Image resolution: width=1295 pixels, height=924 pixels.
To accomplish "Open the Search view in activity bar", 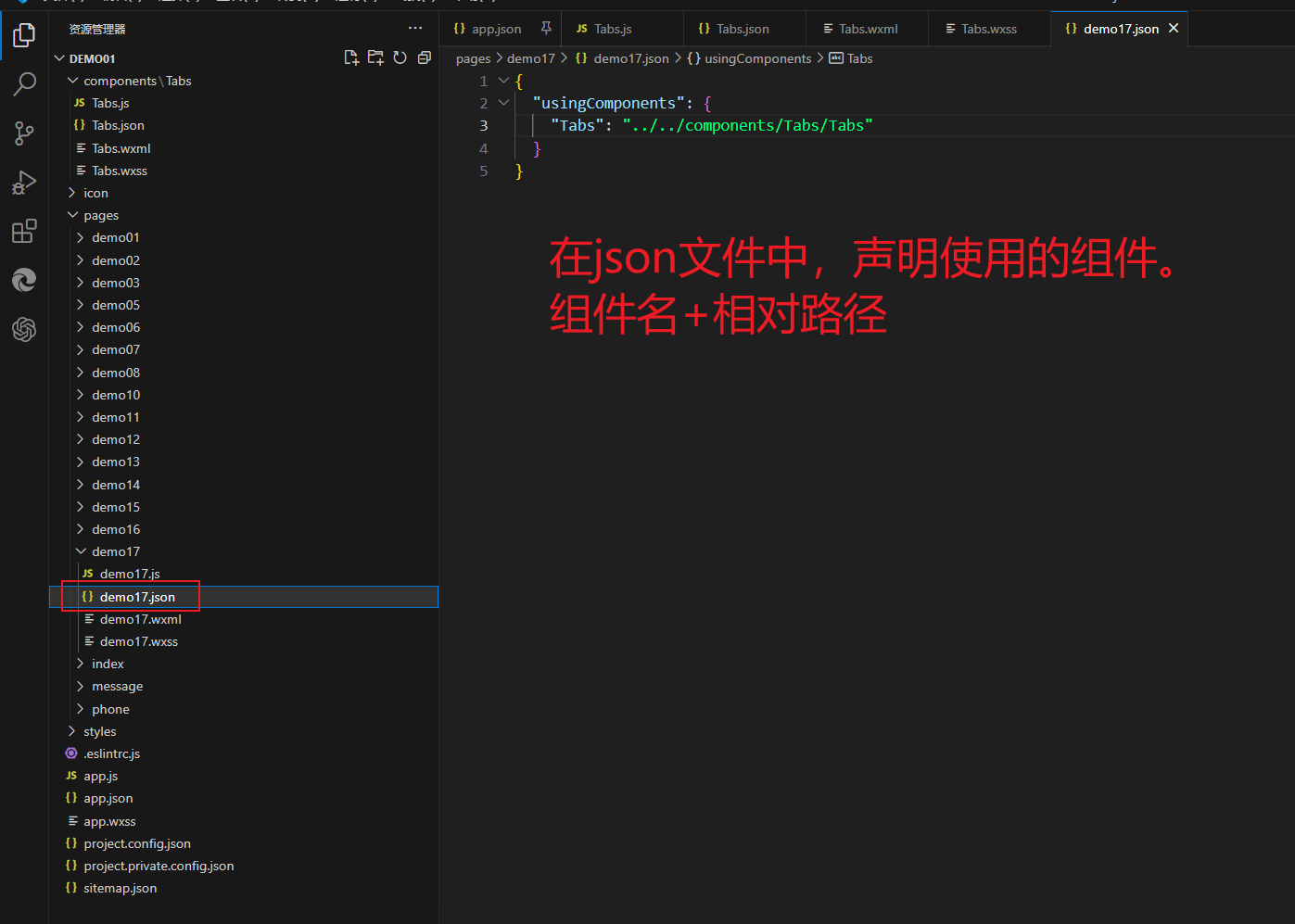I will 24,84.
